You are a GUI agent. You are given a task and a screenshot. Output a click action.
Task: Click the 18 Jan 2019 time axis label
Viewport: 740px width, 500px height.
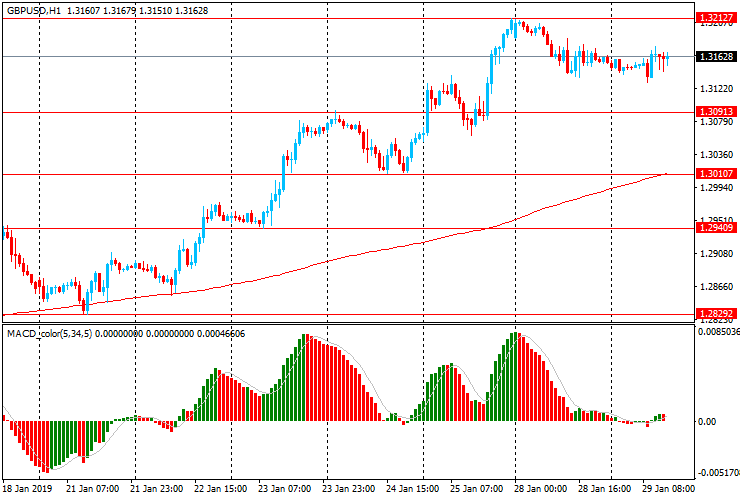point(27,488)
